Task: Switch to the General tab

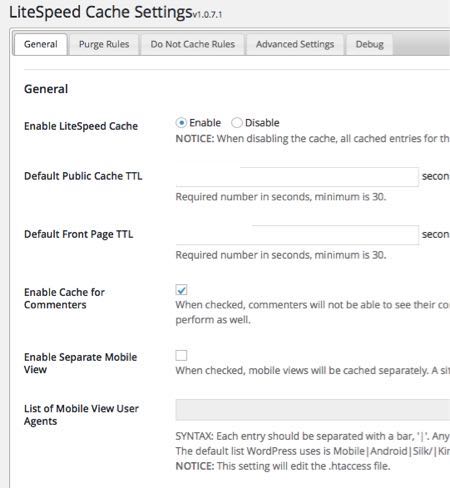Action: [41, 44]
